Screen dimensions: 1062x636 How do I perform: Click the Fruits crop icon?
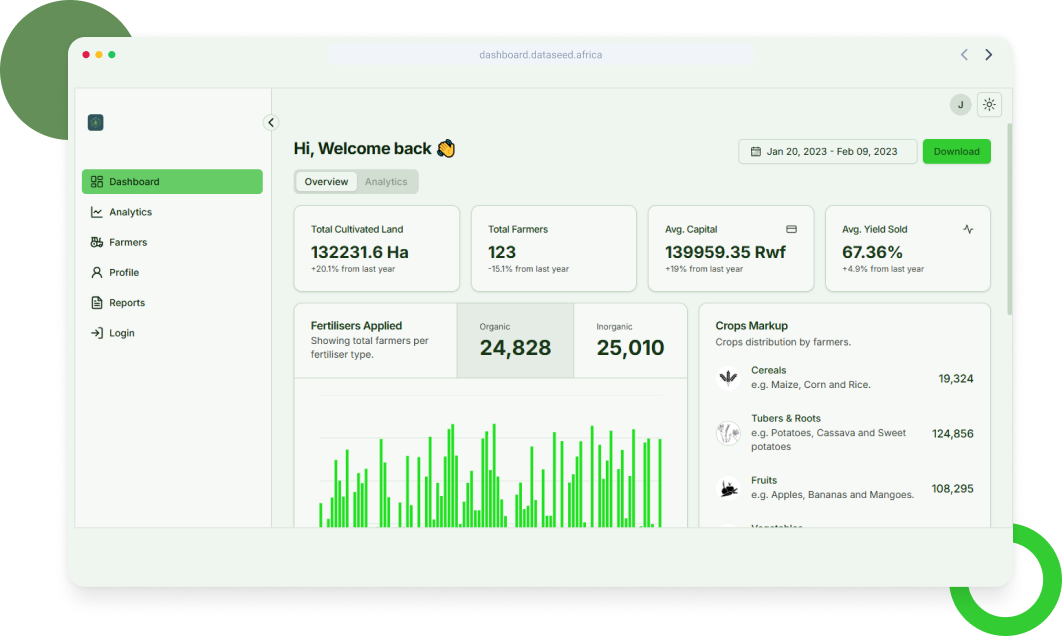tap(728, 488)
